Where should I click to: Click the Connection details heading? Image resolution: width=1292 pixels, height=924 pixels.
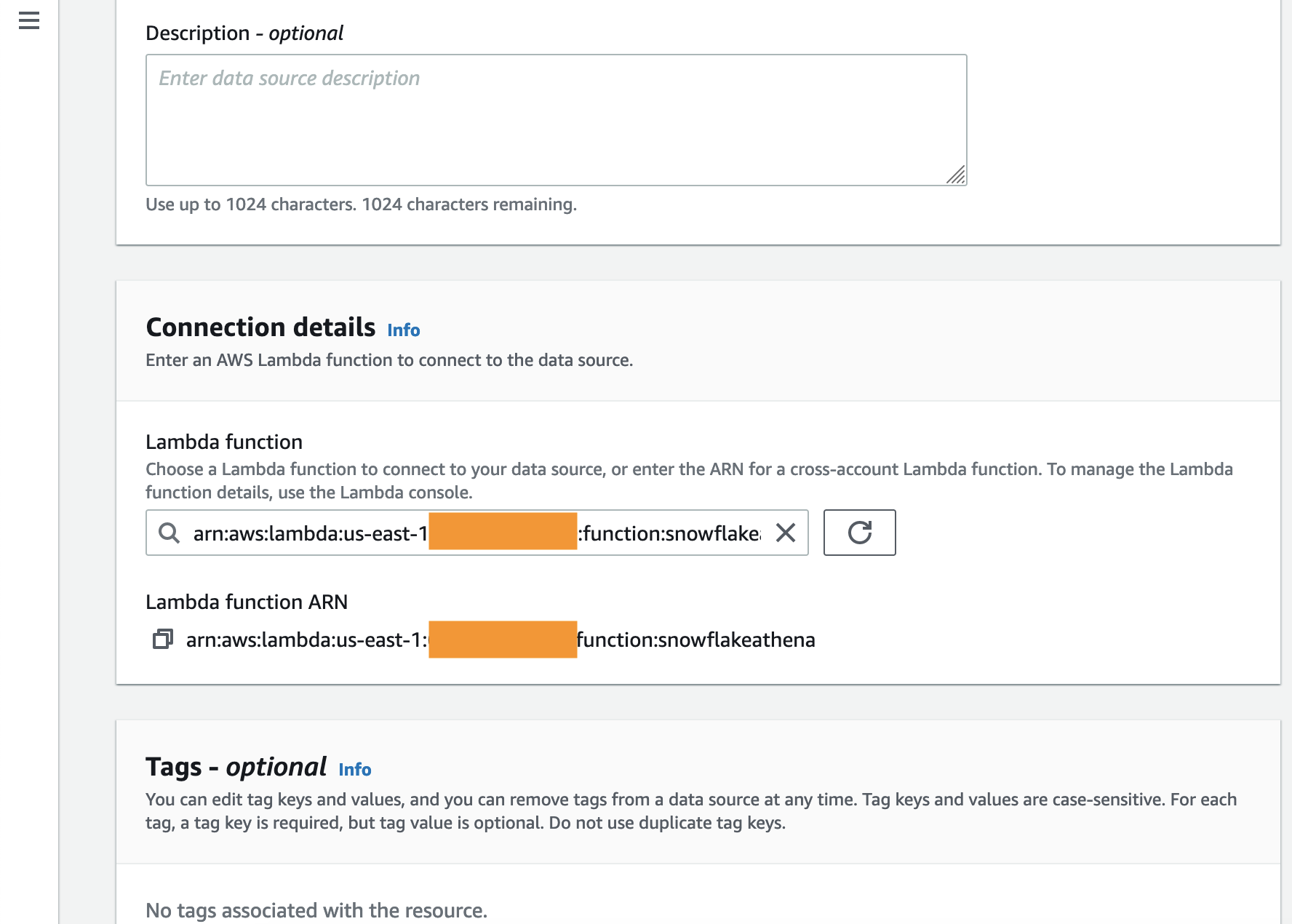click(260, 327)
